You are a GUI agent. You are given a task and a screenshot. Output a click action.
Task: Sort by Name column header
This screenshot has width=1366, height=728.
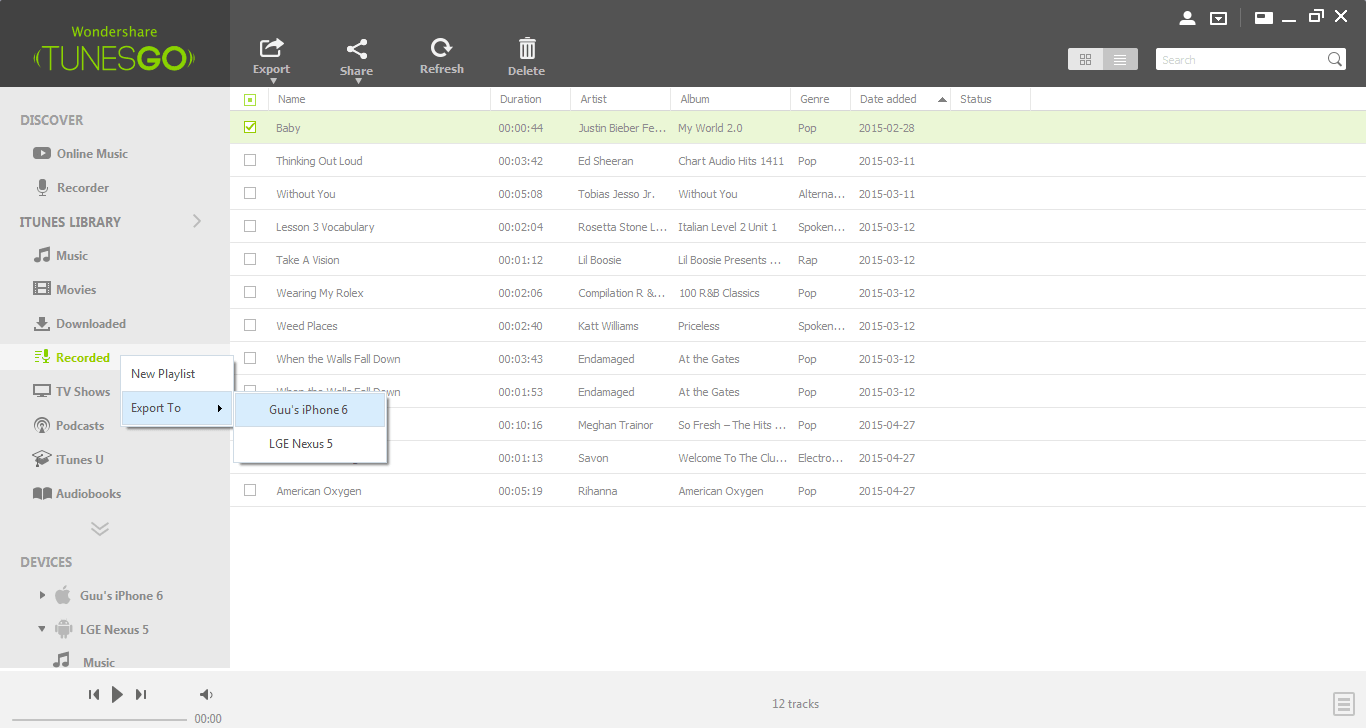[380, 99]
